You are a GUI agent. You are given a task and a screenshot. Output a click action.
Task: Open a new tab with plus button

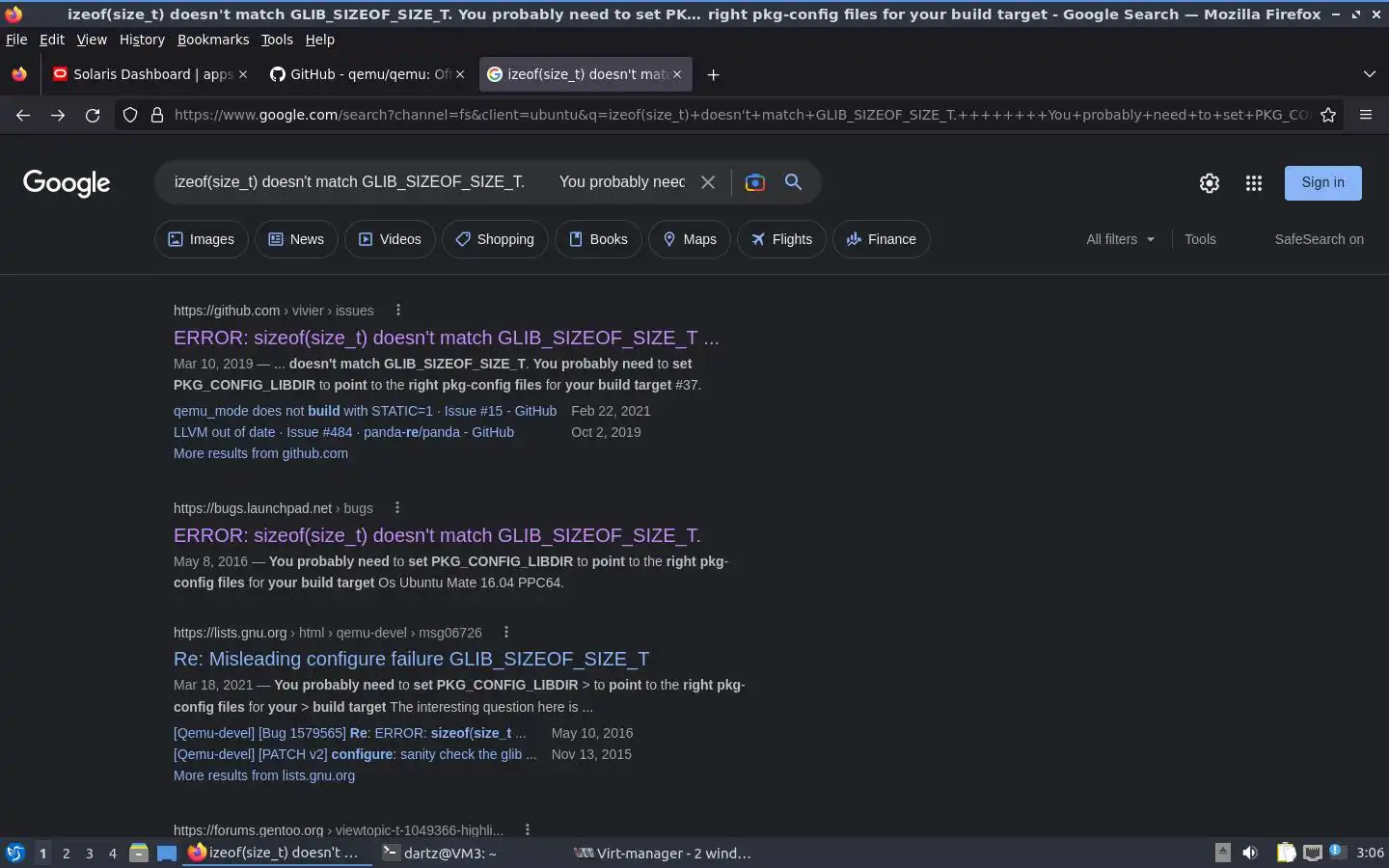click(713, 74)
